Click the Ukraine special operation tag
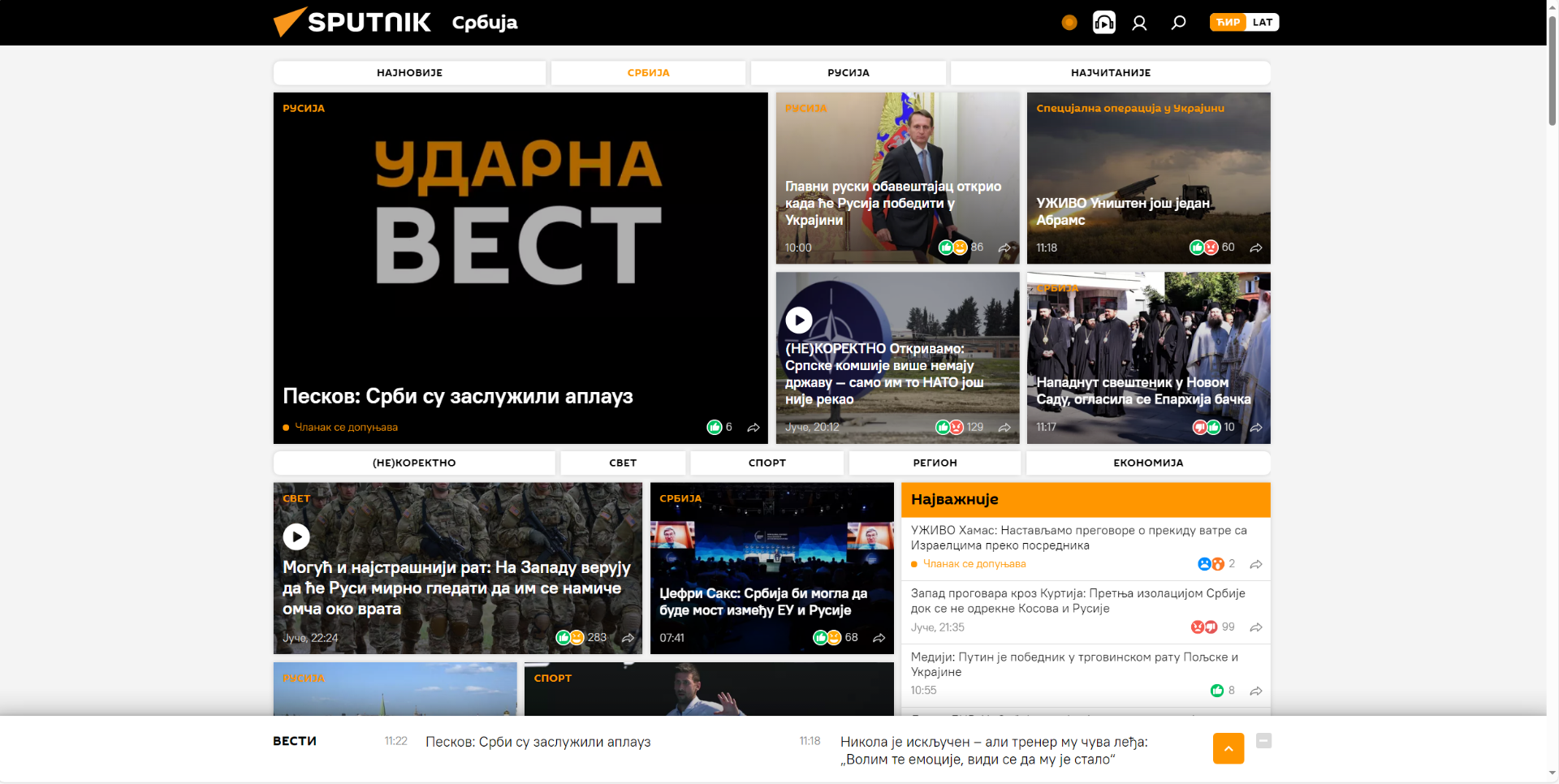This screenshot has height=784, width=1559. (1130, 108)
